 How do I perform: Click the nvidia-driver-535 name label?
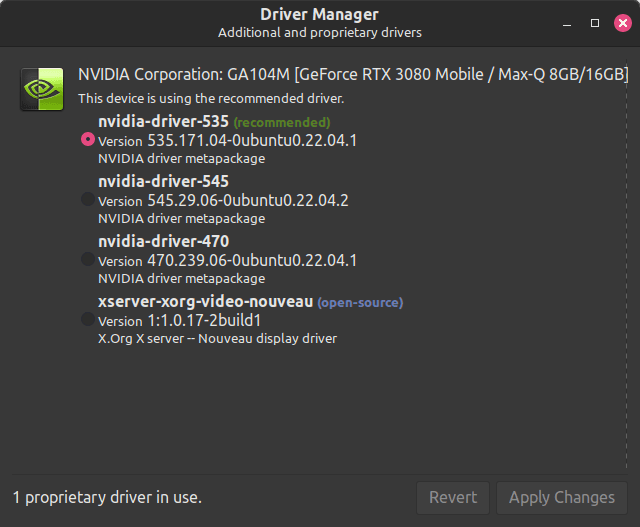pos(163,121)
